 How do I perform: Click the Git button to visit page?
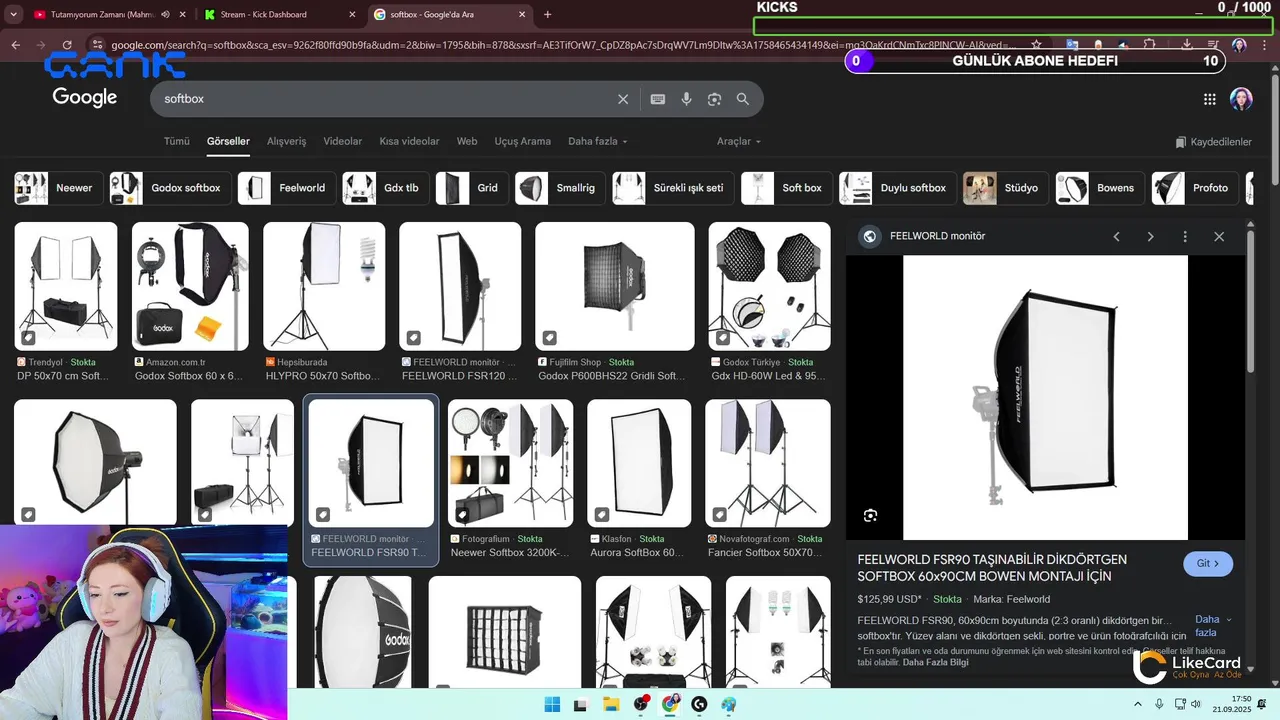1208,564
